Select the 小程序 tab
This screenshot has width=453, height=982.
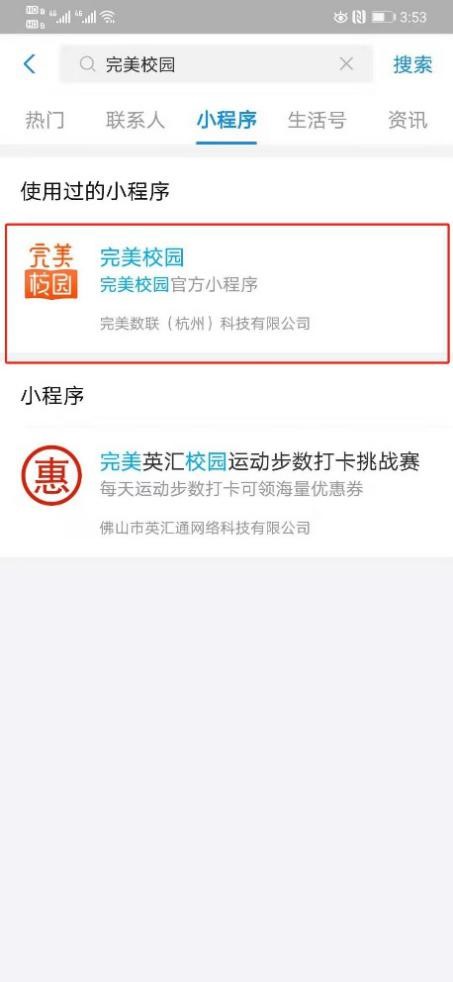click(226, 120)
